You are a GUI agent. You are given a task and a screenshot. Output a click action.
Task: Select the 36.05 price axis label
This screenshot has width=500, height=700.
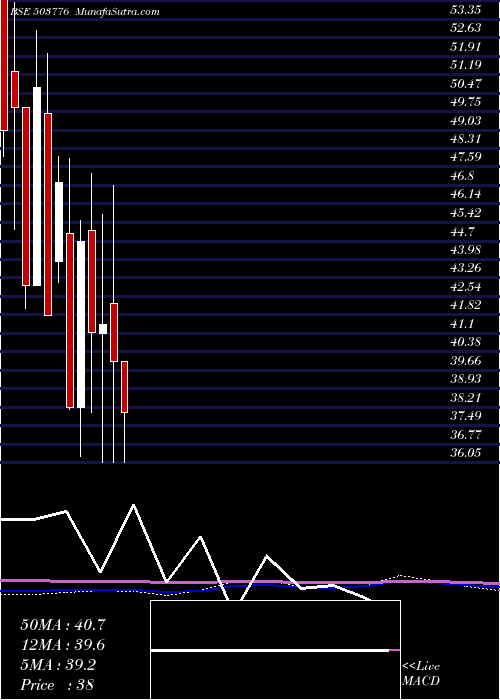(466, 453)
